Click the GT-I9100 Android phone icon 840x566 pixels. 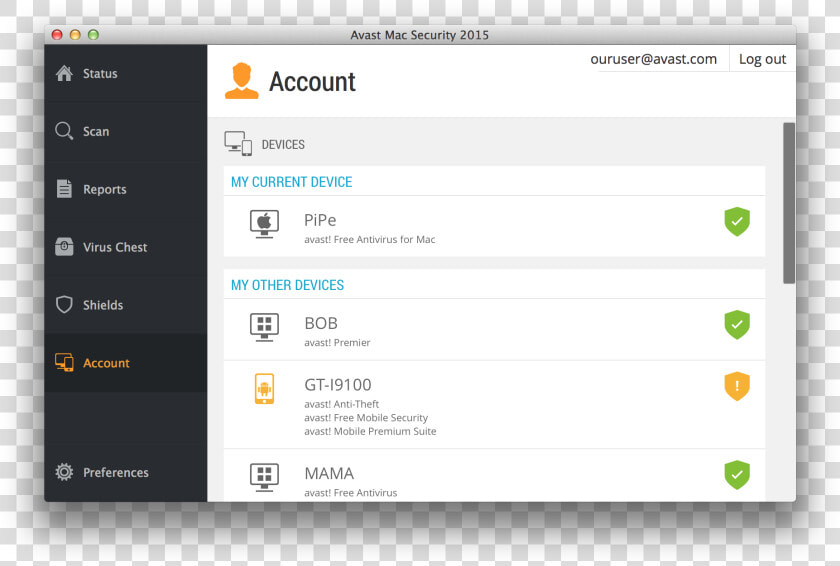click(265, 389)
